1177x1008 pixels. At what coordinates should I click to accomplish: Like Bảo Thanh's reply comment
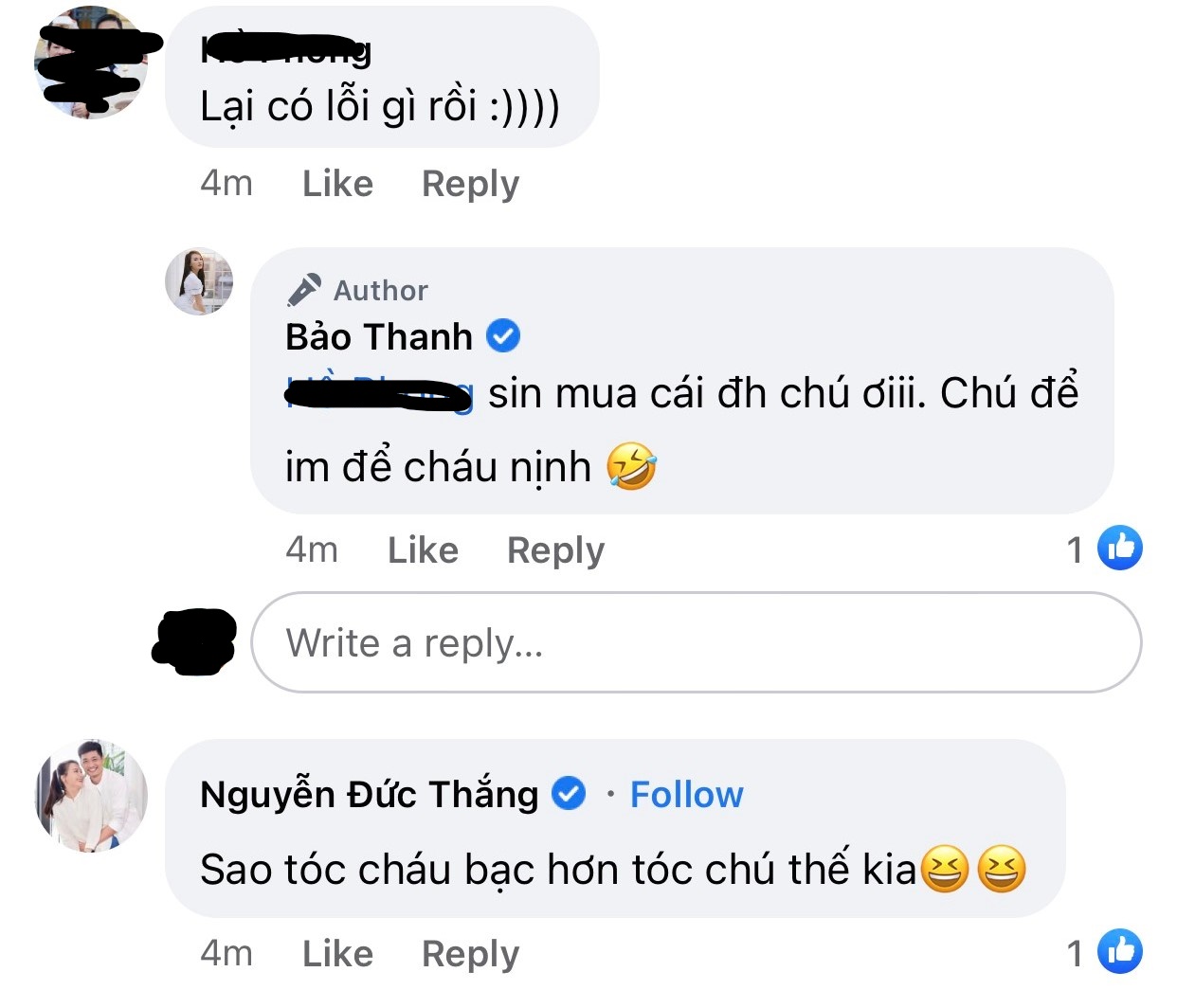point(422,549)
